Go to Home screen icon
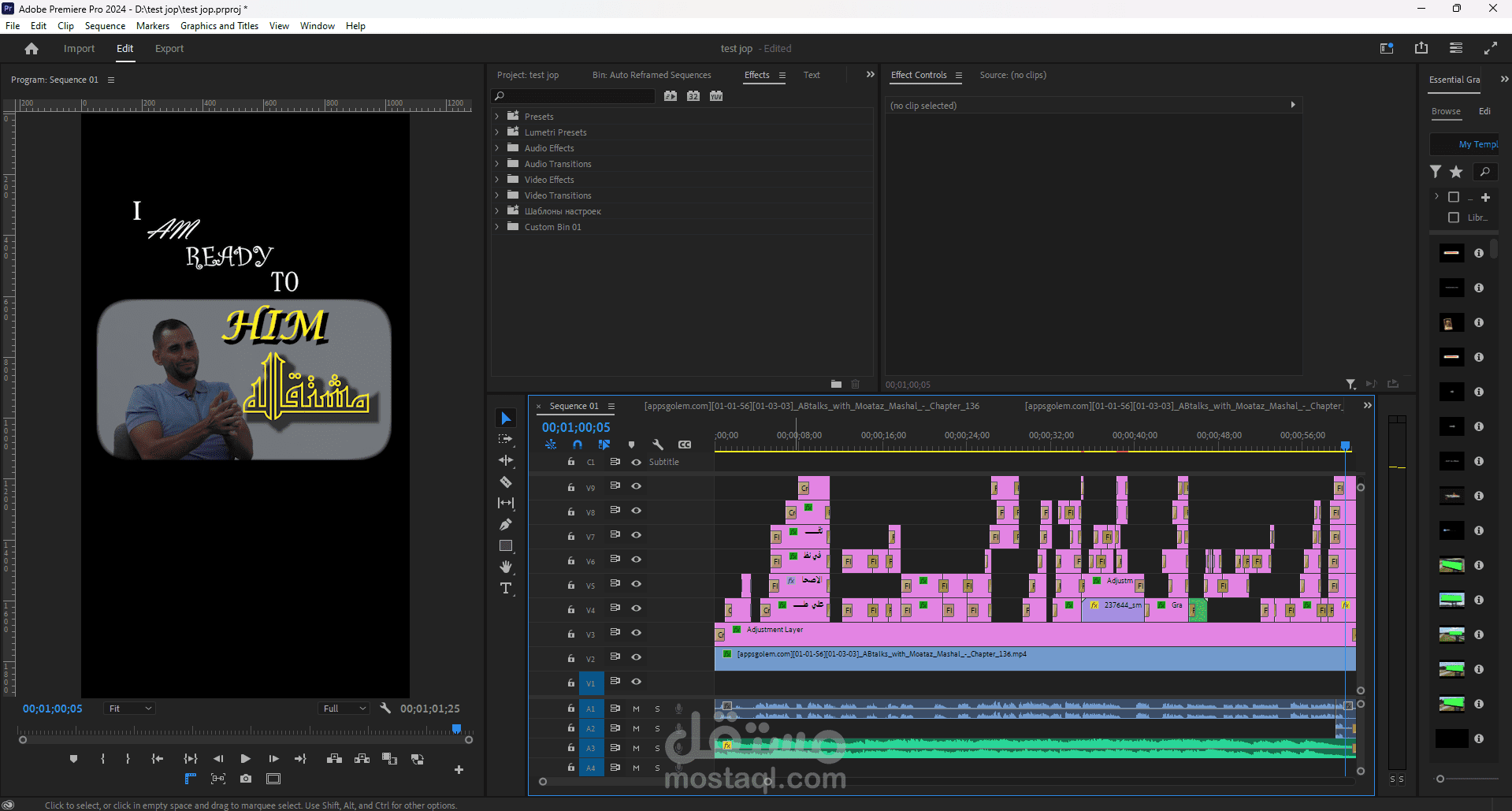This screenshot has height=811, width=1512. pos(32,49)
